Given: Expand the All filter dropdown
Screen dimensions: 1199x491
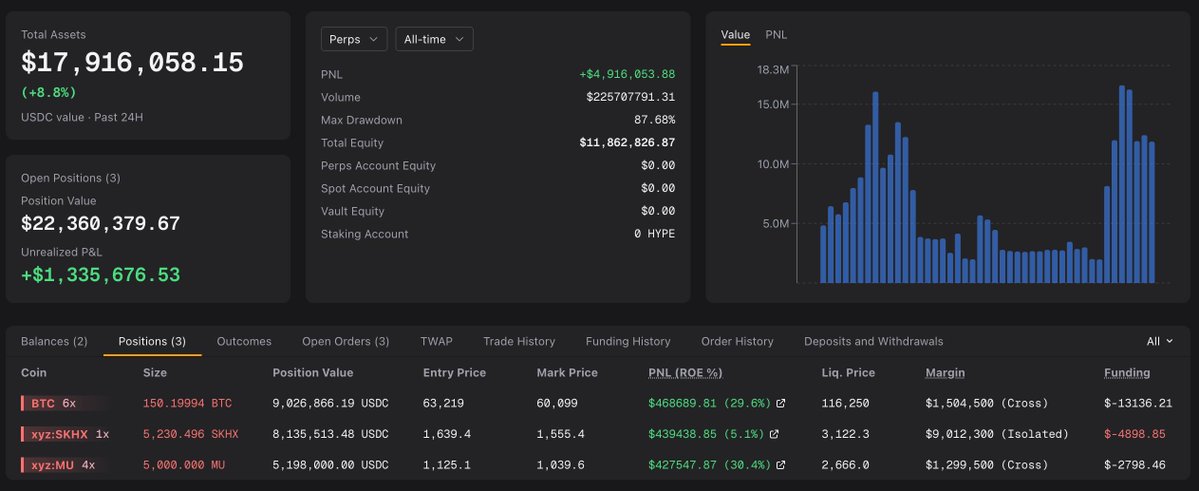Looking at the screenshot, I should tap(1159, 341).
